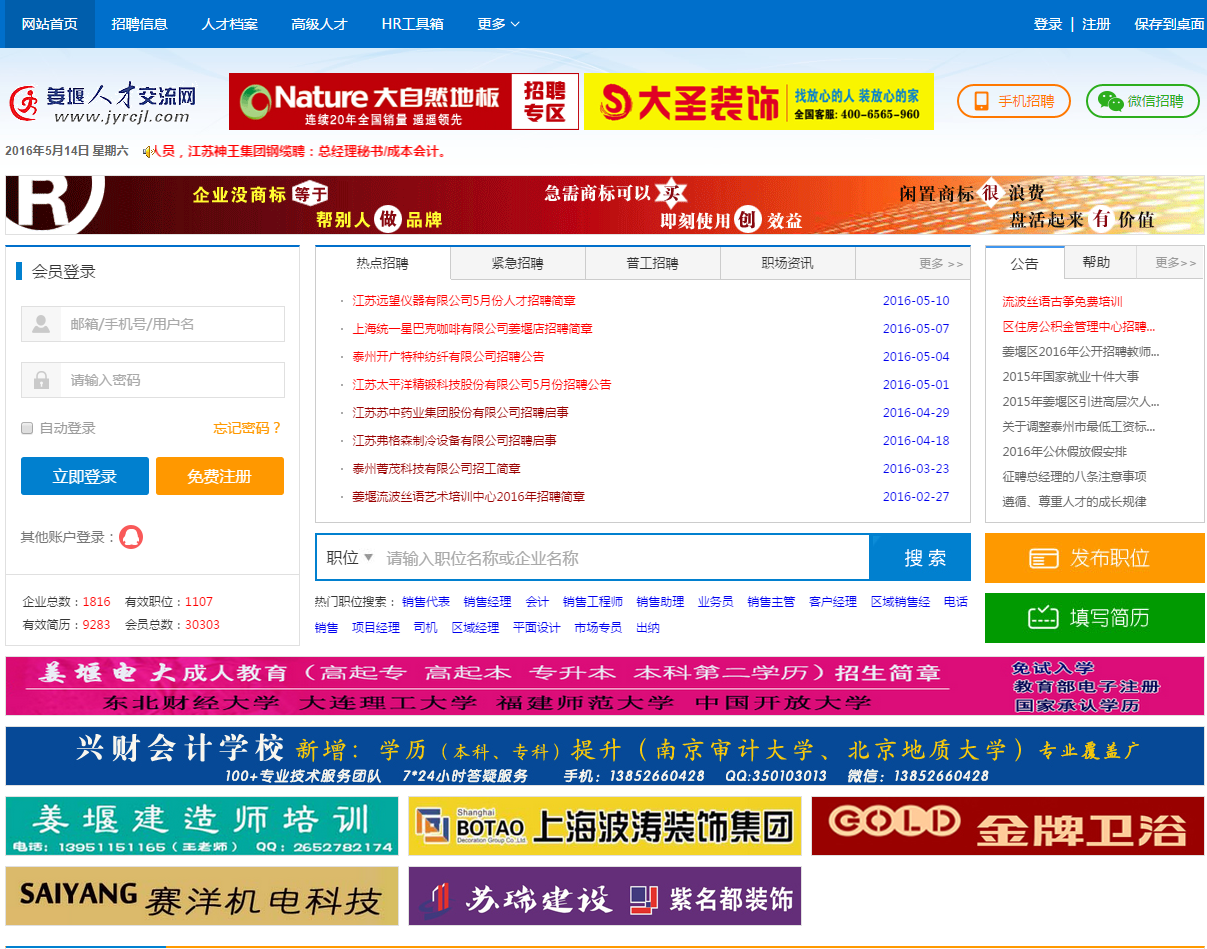This screenshot has height=949, width=1207.
Task: Open 江苏苏中药业集团股份有限公司招聘启事
Action: (460, 413)
